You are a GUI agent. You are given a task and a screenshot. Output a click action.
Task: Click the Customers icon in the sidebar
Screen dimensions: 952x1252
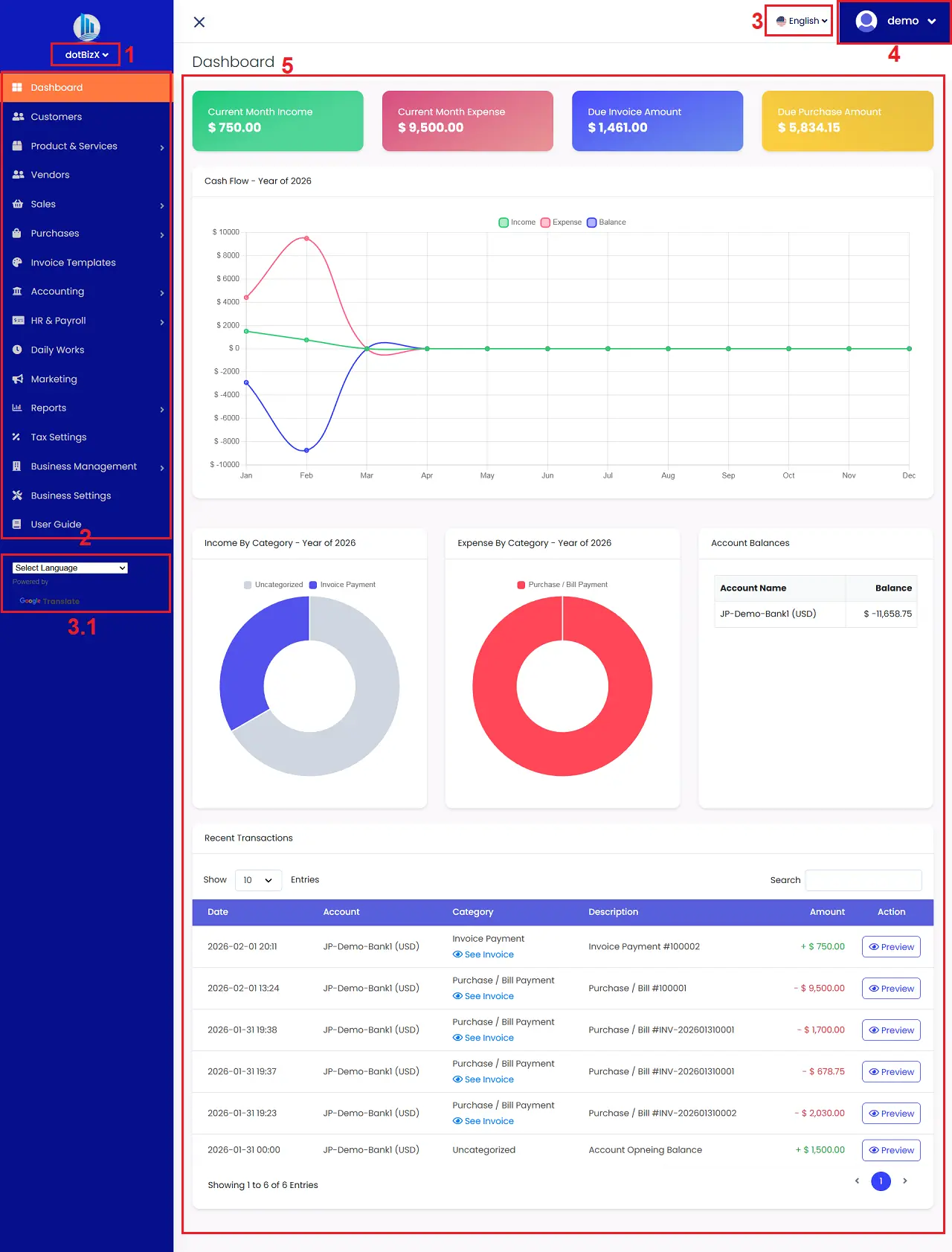[18, 117]
